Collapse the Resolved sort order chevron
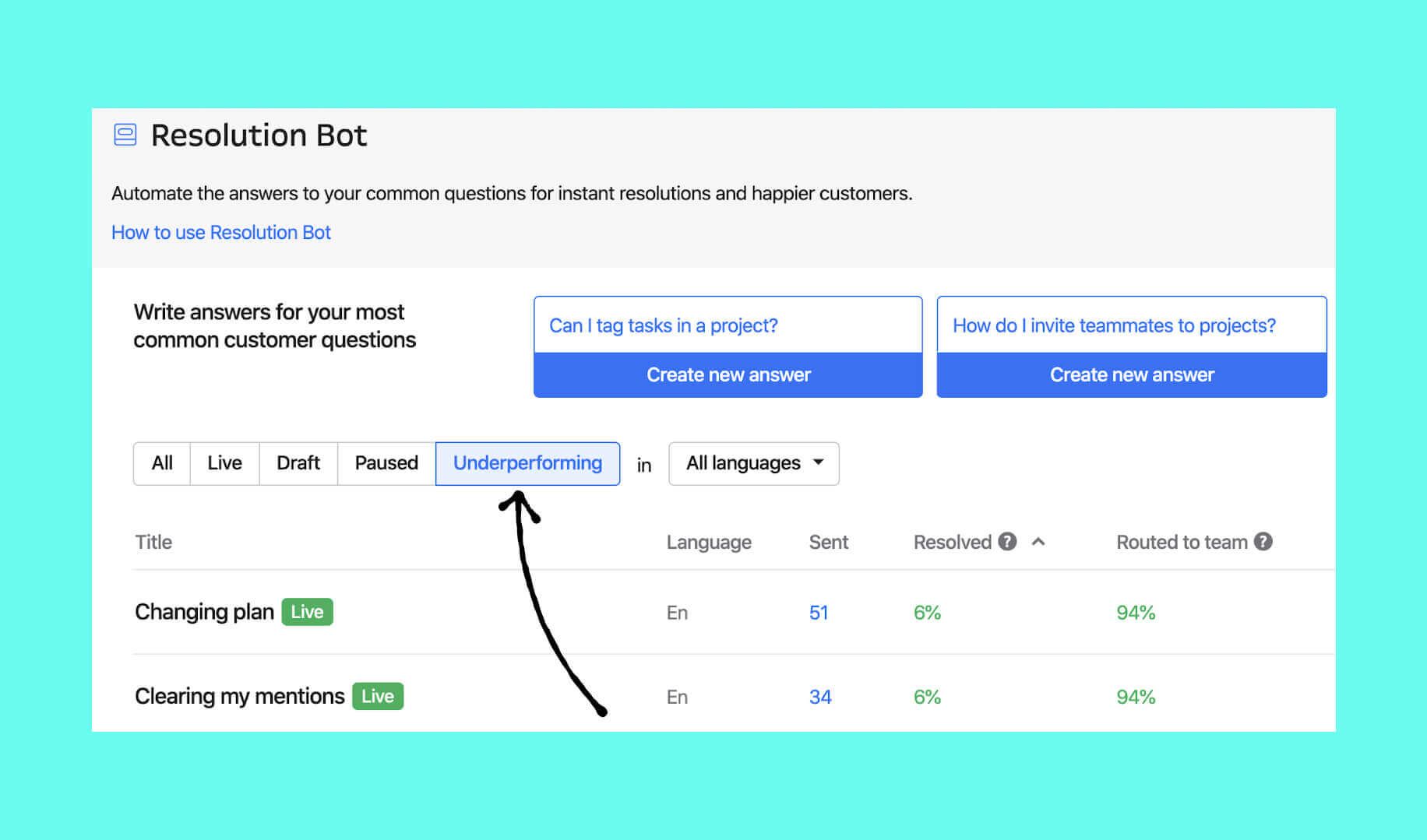 pyautogui.click(x=1037, y=541)
